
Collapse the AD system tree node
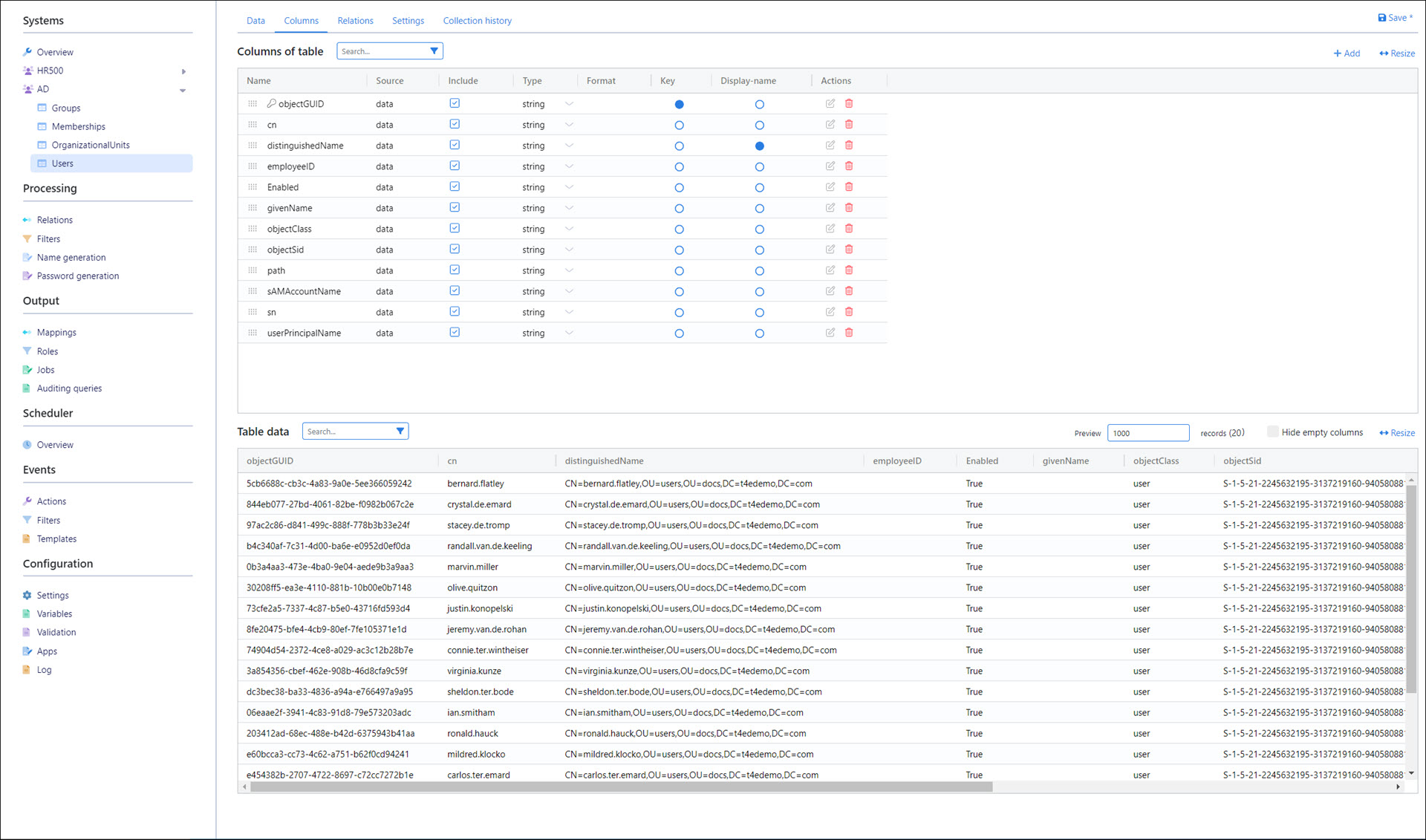coord(183,91)
